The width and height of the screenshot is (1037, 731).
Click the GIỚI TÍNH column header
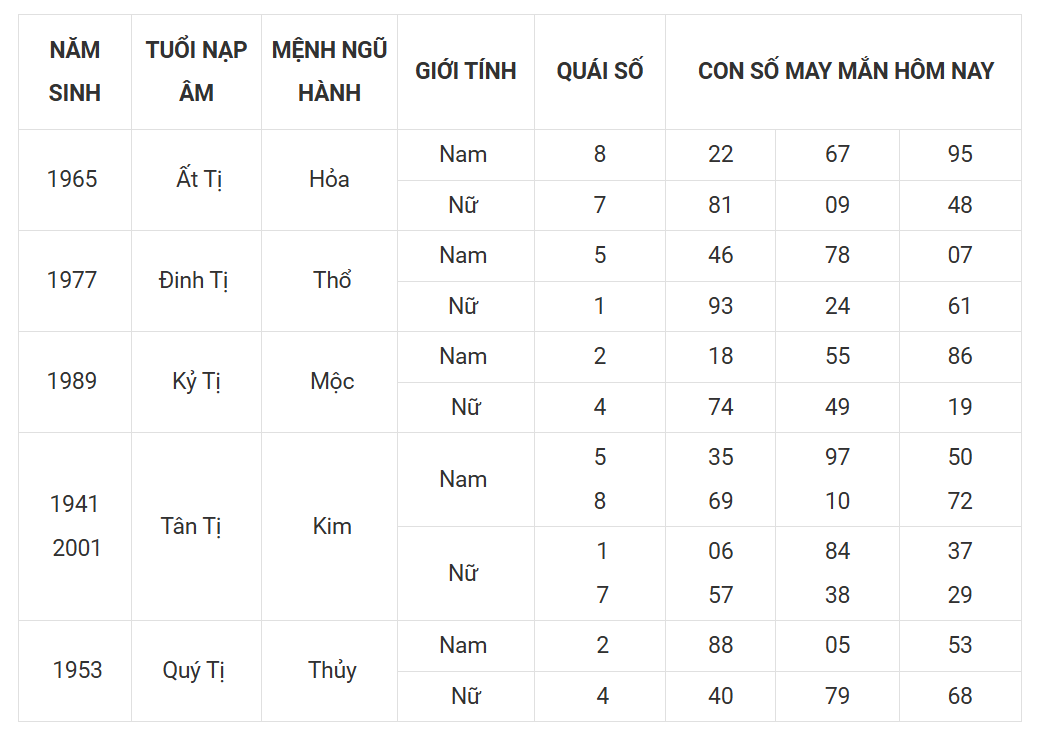466,71
